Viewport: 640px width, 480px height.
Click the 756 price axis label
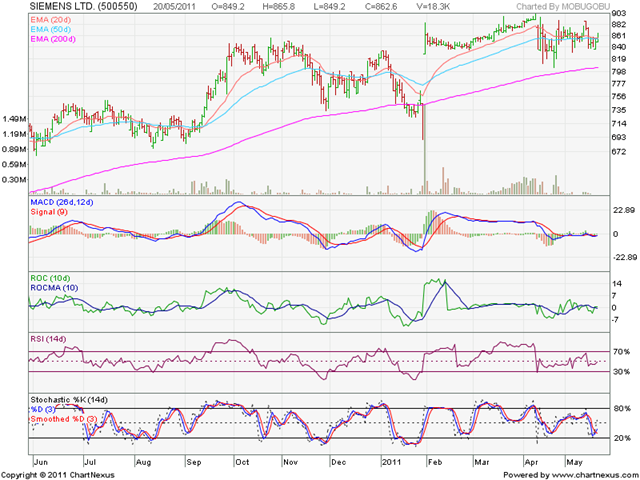click(x=619, y=97)
